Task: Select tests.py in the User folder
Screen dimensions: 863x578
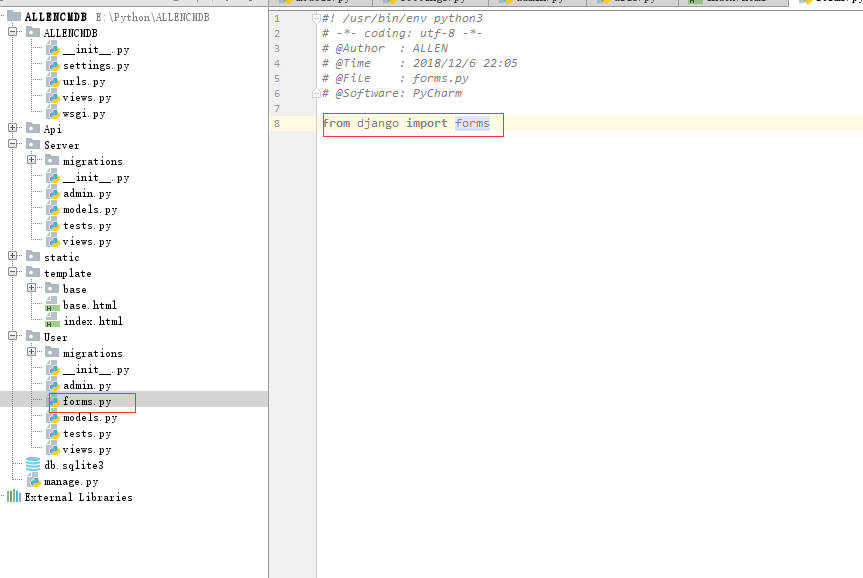Action: pos(87,433)
